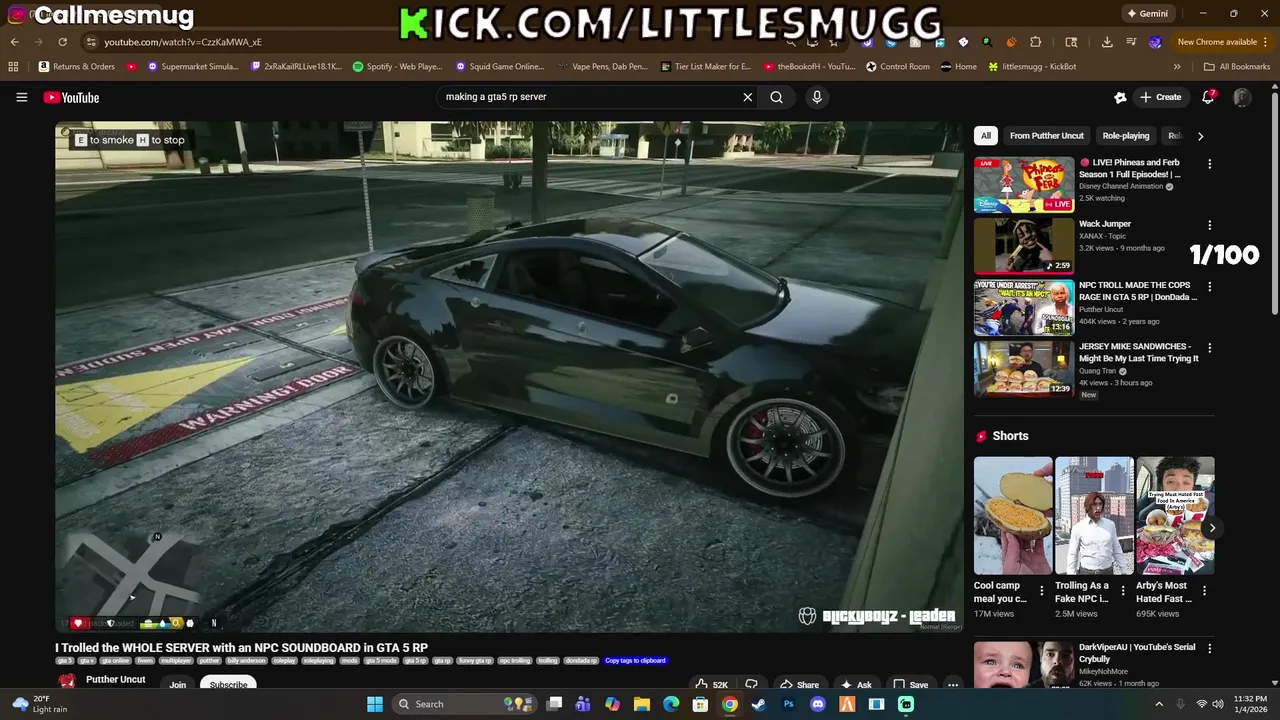1280x720 pixels.
Task: Open options for Cool camp meal Short
Action: 1042,591
